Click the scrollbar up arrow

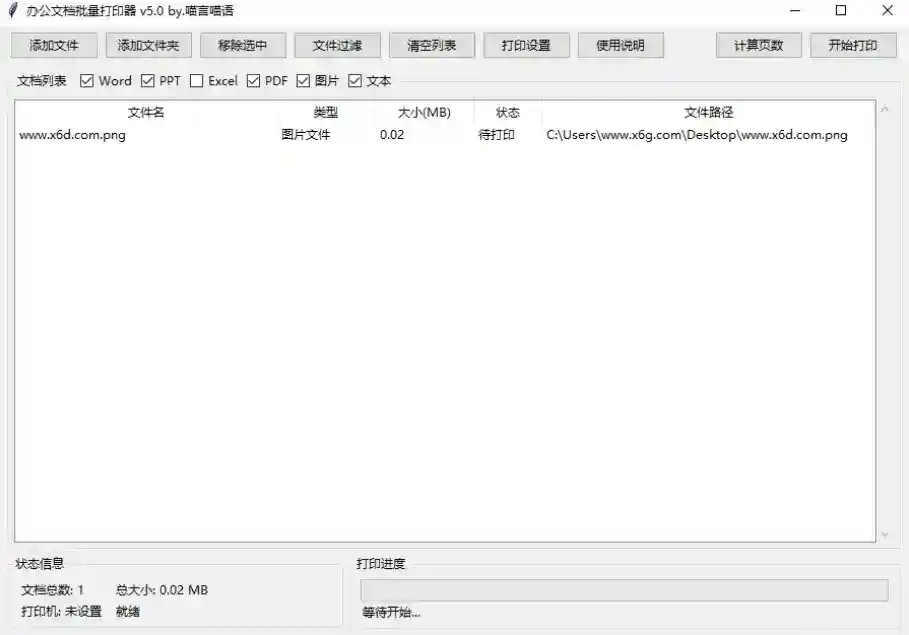click(x=884, y=110)
